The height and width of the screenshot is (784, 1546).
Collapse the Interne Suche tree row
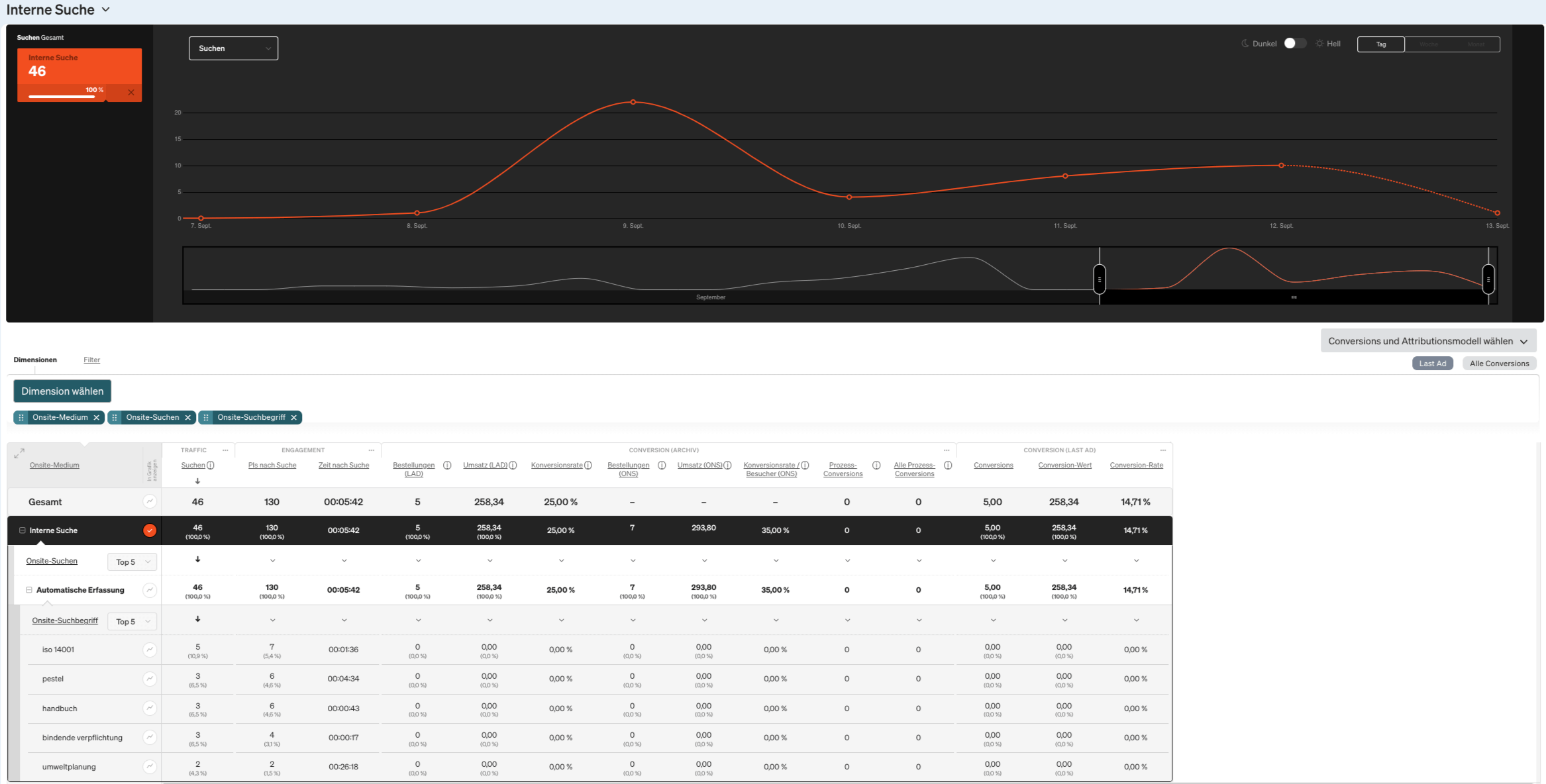(x=23, y=530)
